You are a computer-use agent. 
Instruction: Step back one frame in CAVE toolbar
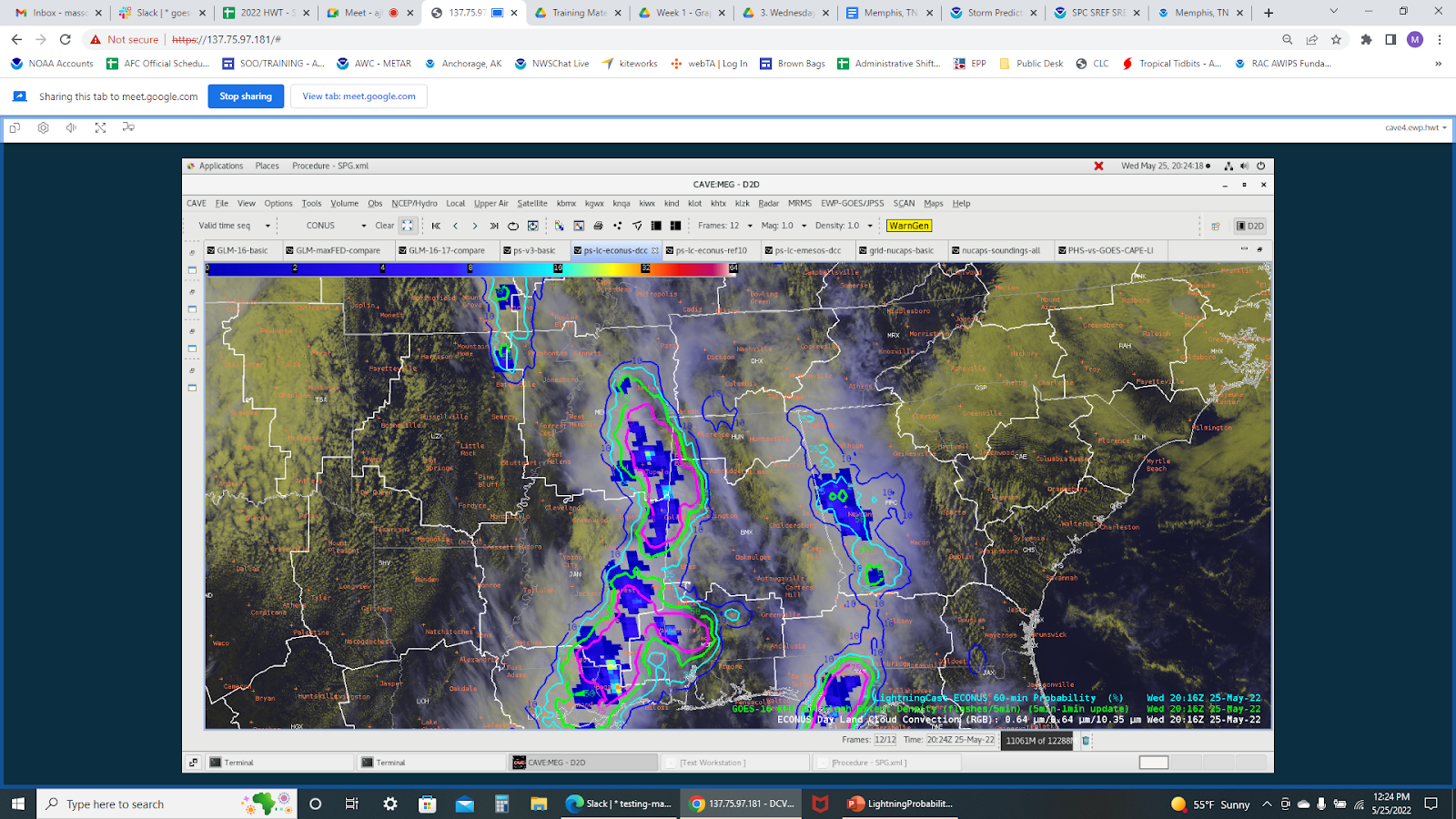[x=455, y=226]
